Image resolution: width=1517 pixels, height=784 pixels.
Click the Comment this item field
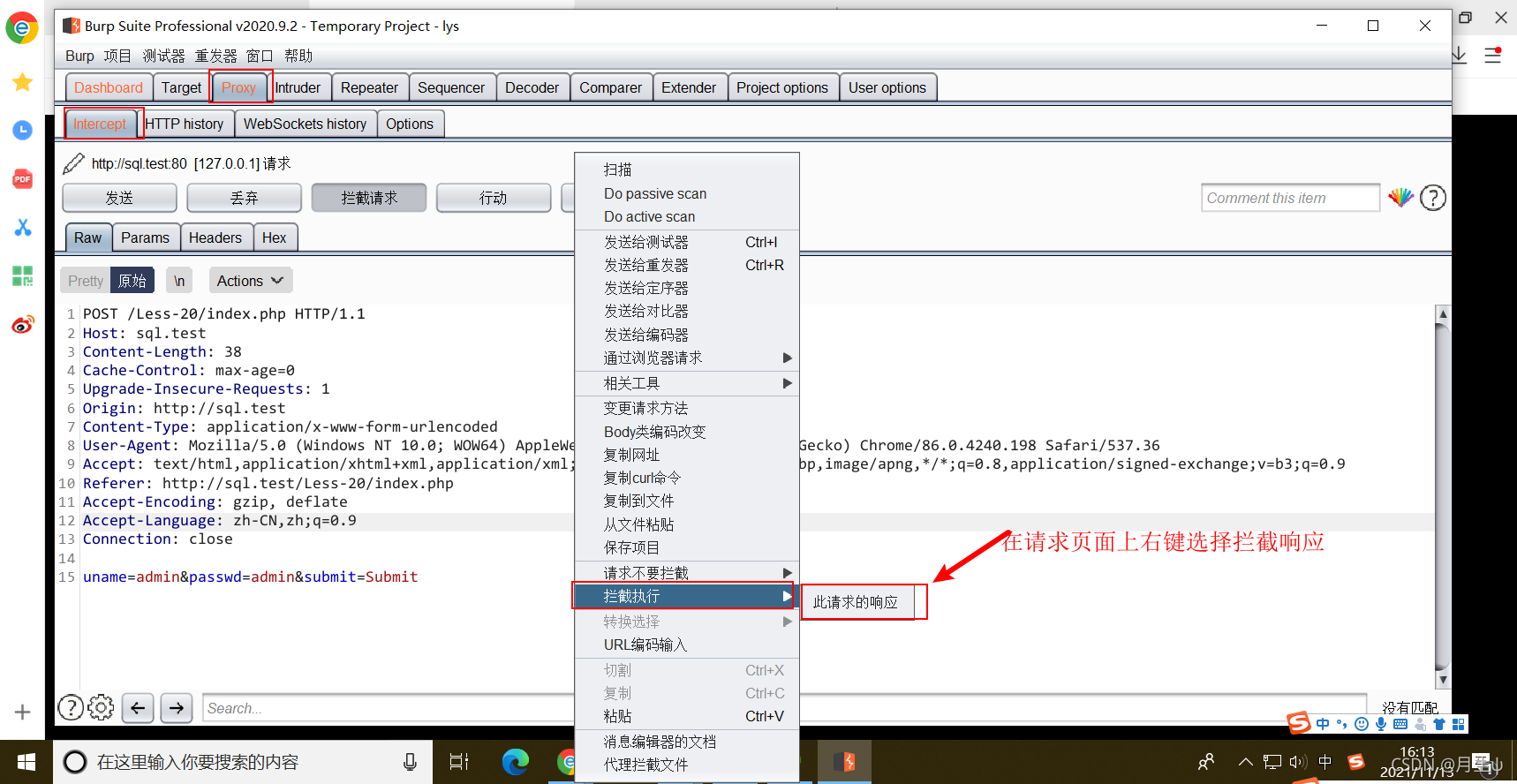pos(1290,198)
